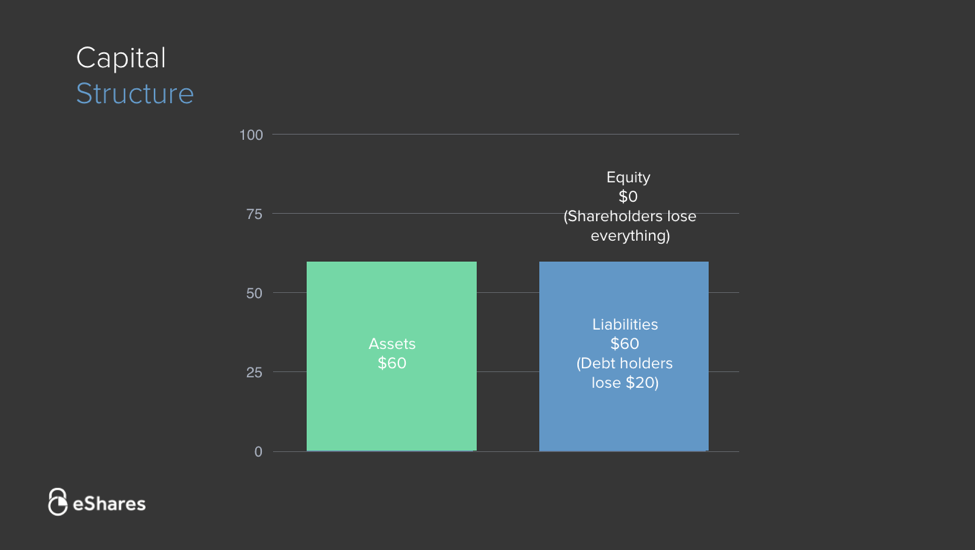Click the eShares wordmark text
Viewport: 975px width, 550px height.
pos(109,504)
